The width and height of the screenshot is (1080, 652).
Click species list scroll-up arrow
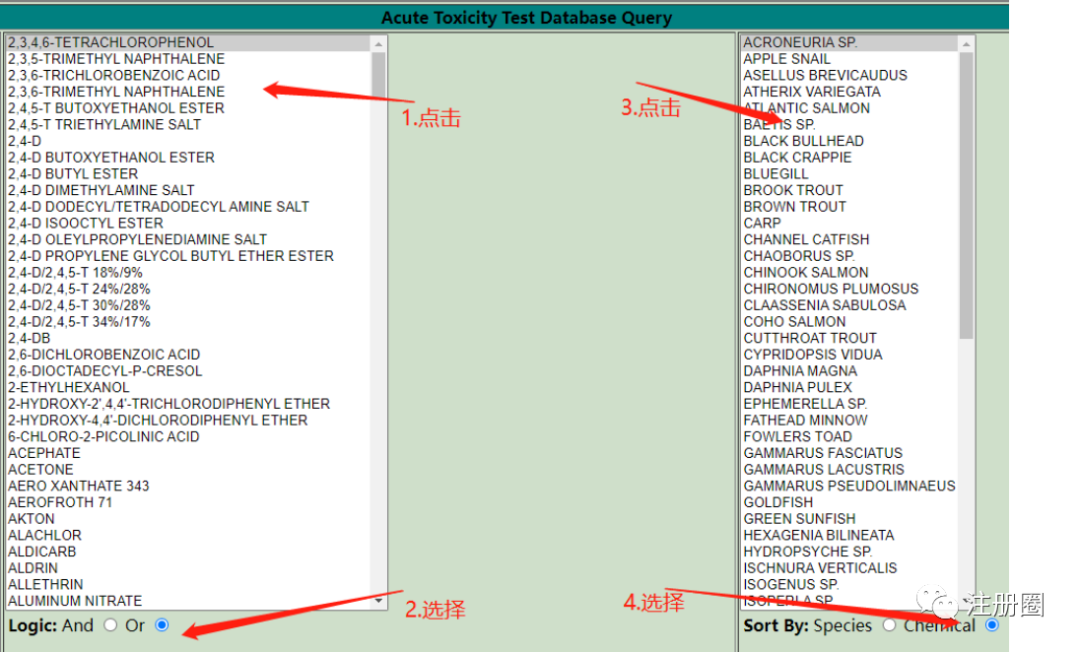tap(966, 44)
